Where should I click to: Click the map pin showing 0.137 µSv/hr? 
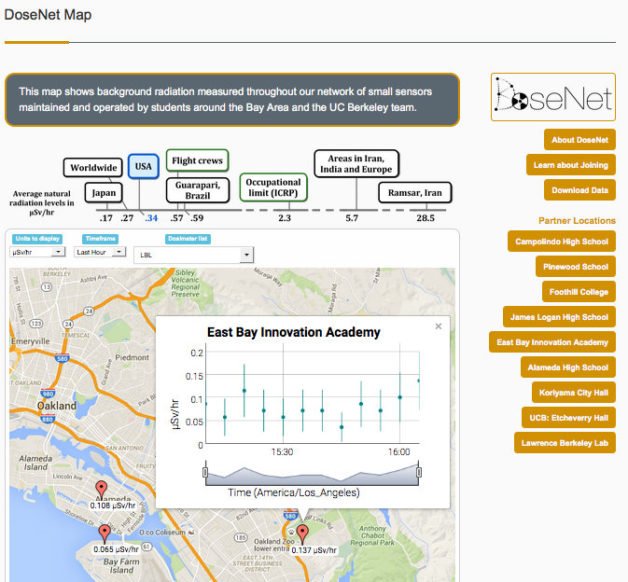click(x=302, y=534)
